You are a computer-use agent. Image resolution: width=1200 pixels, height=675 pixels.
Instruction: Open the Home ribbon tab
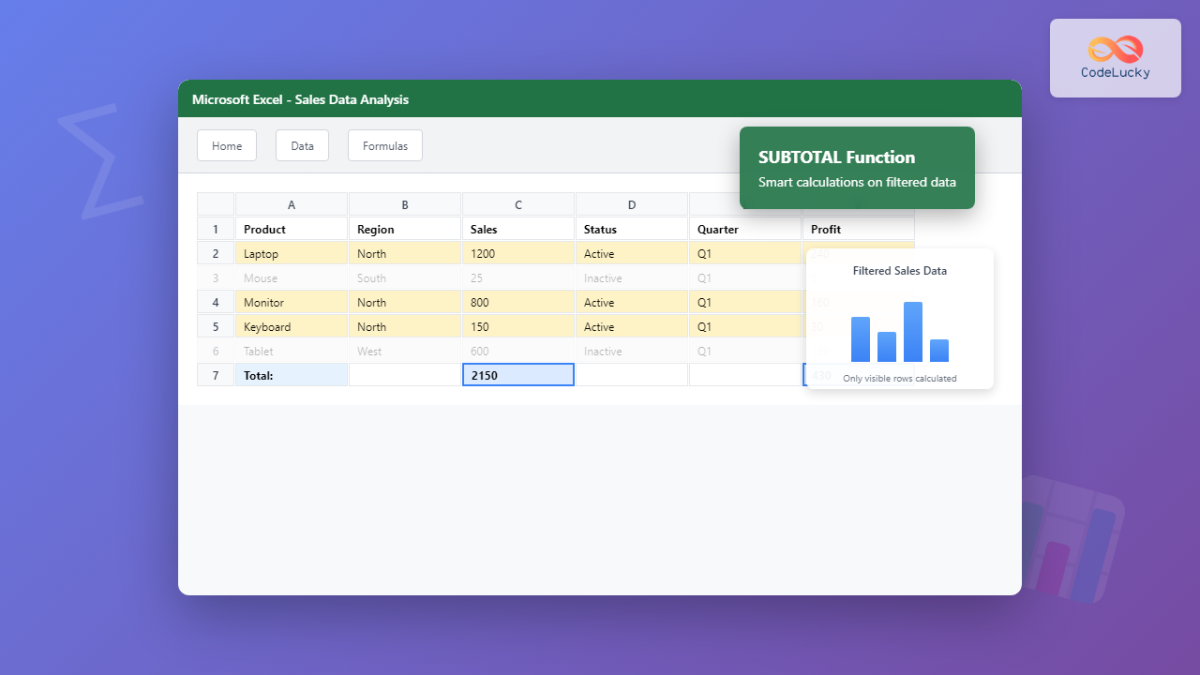pos(226,145)
